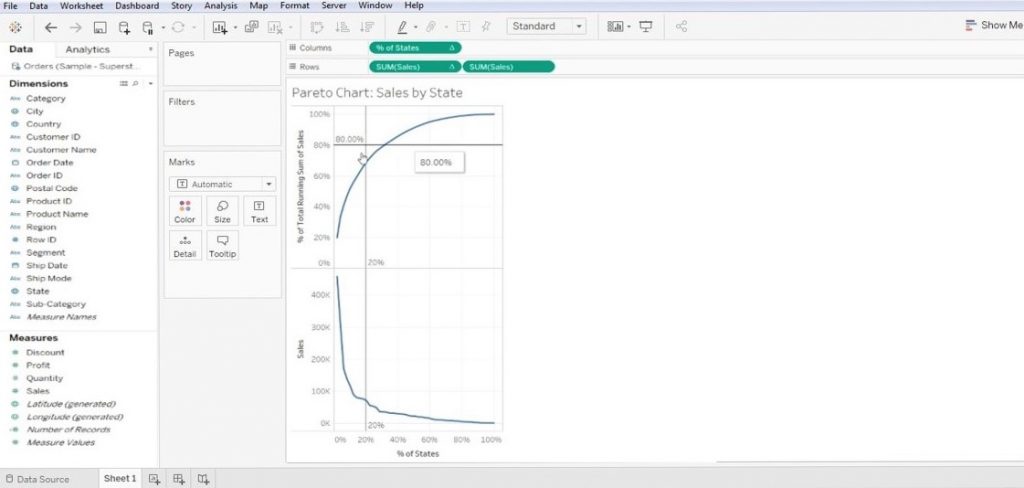
Task: Switch to the Analytics tab
Action: 88,50
